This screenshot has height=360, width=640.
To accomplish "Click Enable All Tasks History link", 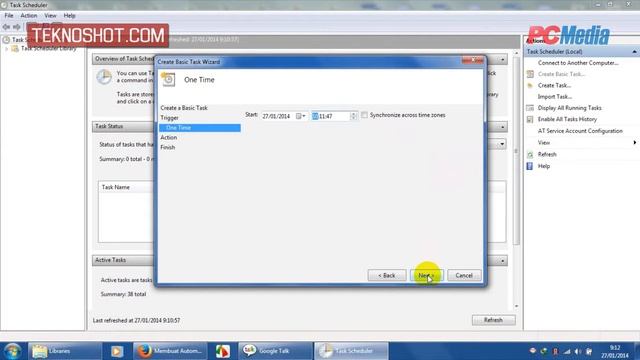I will click(x=567, y=119).
